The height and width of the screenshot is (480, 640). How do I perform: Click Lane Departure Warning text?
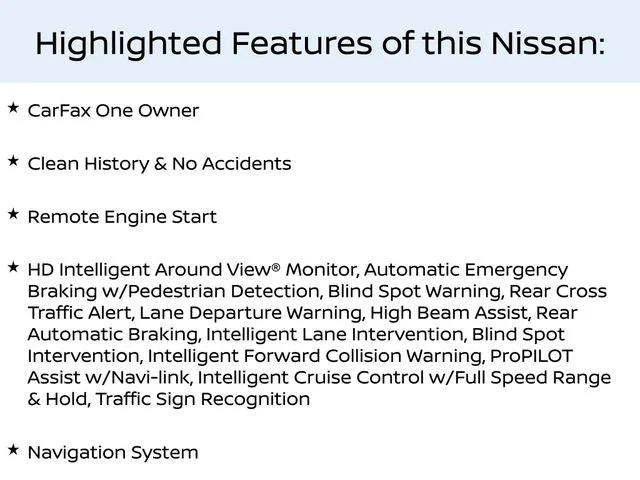(x=251, y=313)
